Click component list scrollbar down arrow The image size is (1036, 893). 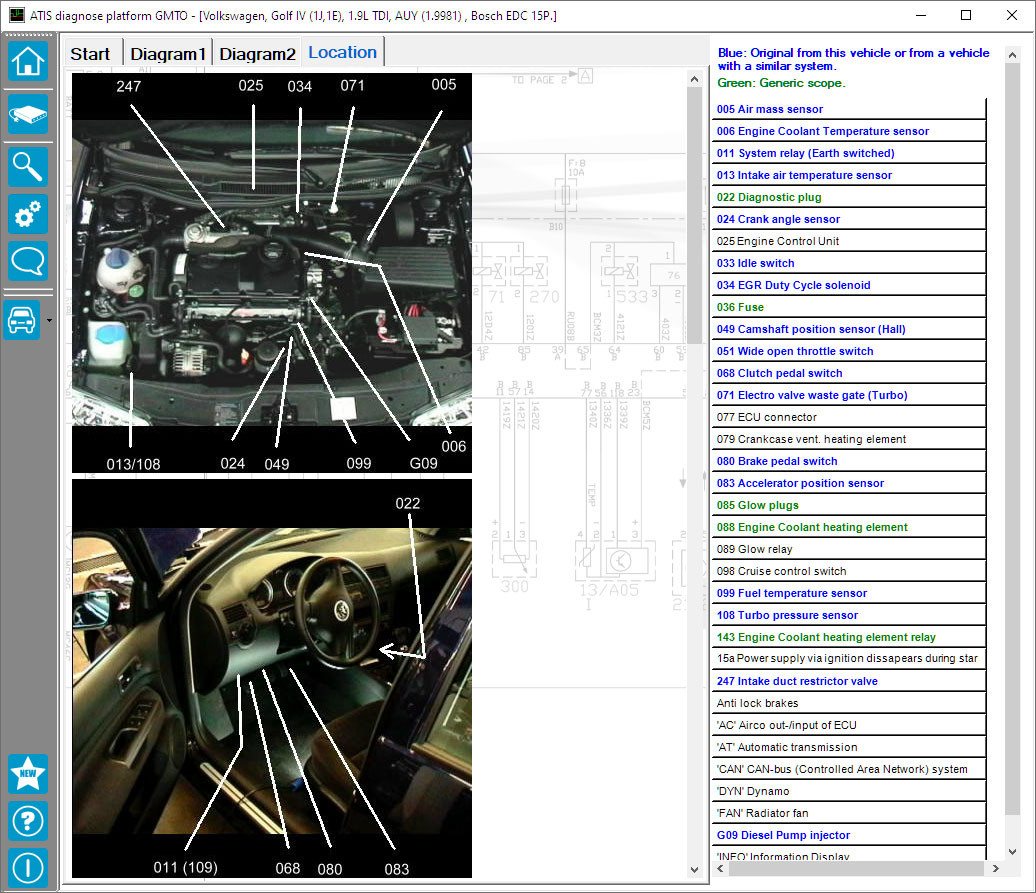pyautogui.click(x=1012, y=852)
